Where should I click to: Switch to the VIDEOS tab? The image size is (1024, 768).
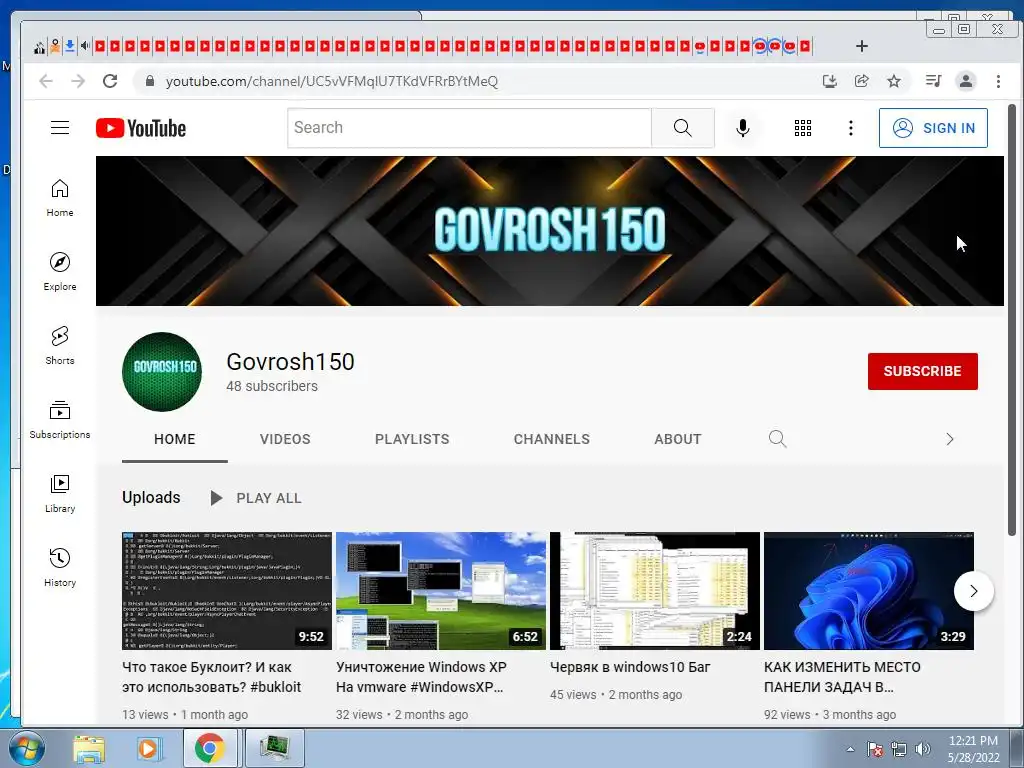point(285,440)
